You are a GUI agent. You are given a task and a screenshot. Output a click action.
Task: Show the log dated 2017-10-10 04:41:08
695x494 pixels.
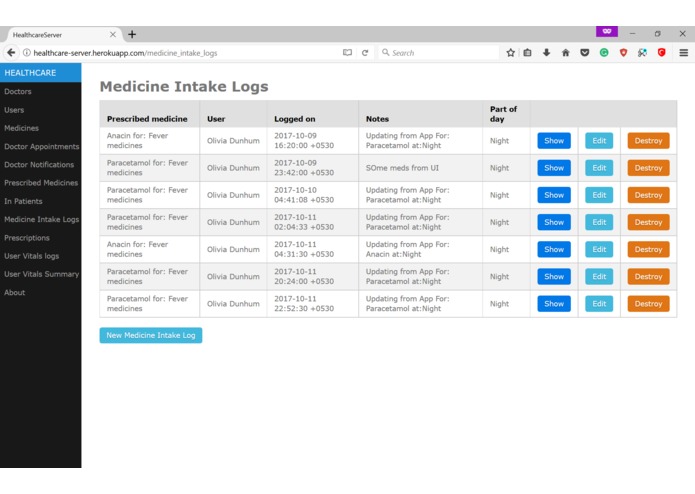(x=554, y=195)
